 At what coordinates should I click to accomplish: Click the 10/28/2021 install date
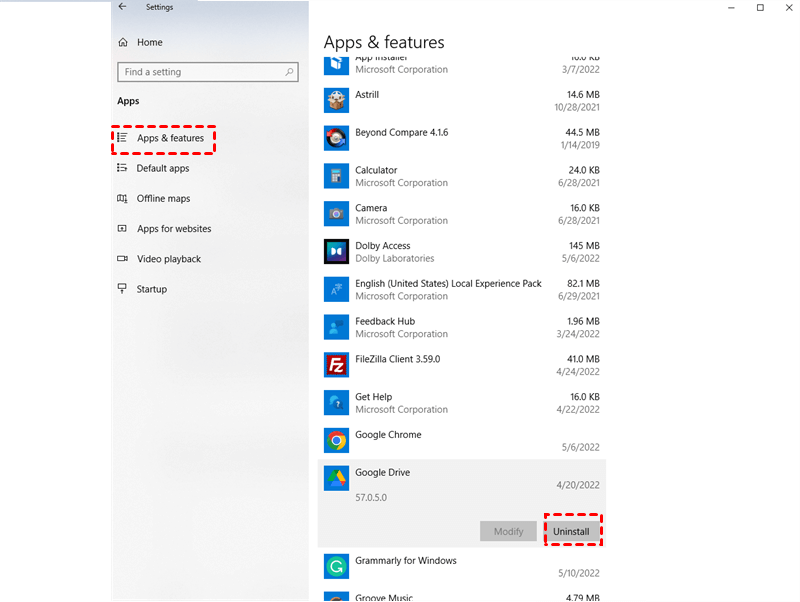pos(577,107)
